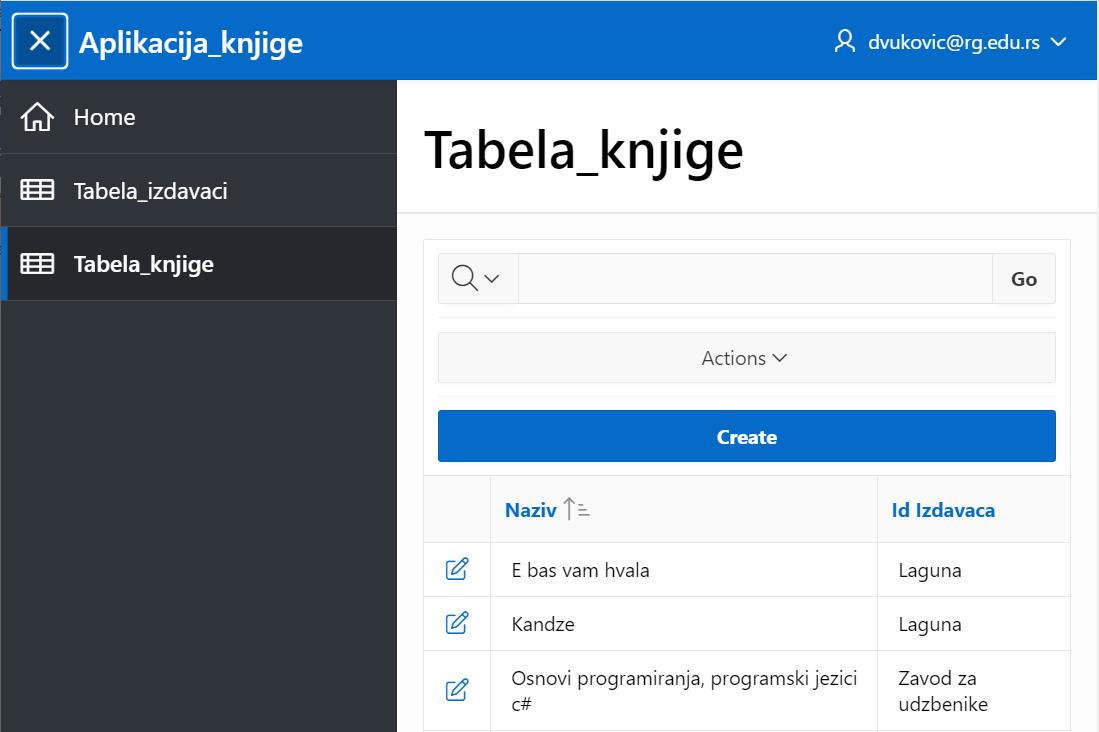Image resolution: width=1099 pixels, height=732 pixels.
Task: Open the dvukovic@rg.edu.rs user menu
Action: point(950,42)
